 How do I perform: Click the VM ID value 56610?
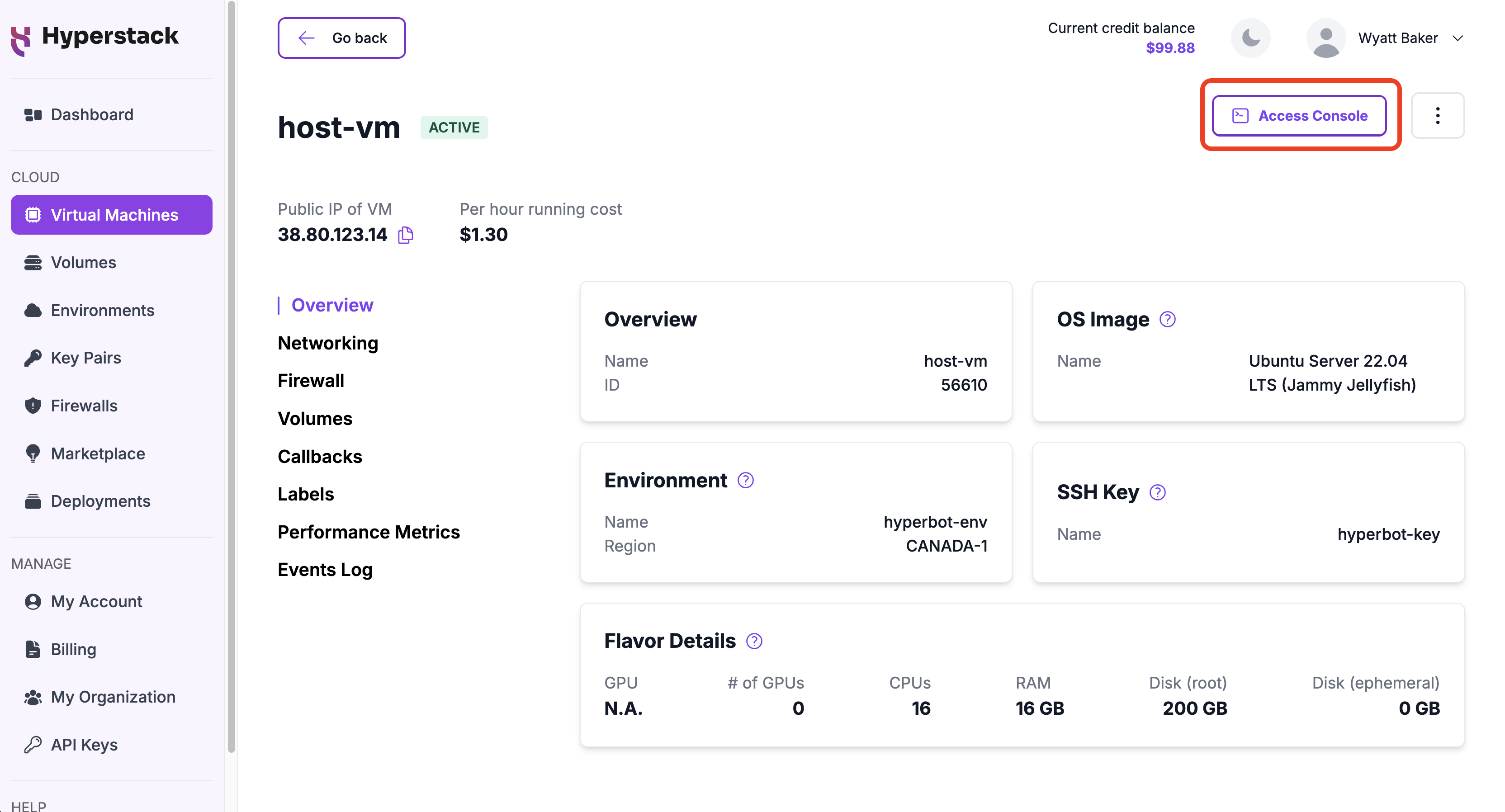click(x=964, y=385)
